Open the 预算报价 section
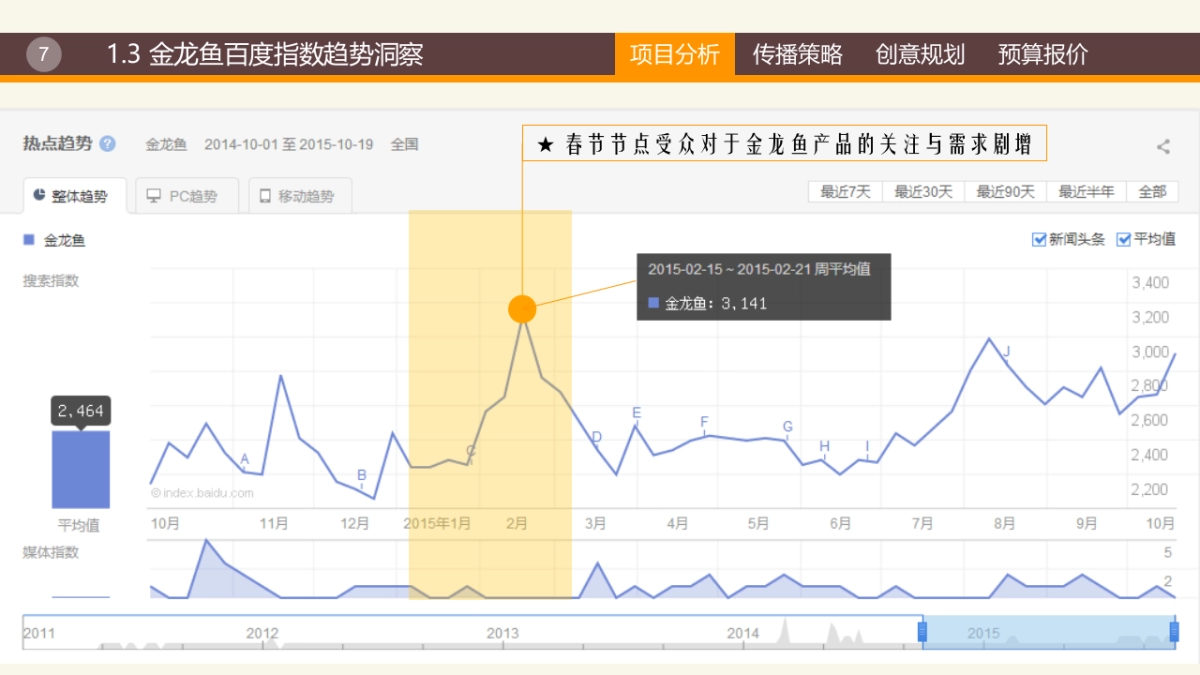The image size is (1200, 675). point(1042,55)
